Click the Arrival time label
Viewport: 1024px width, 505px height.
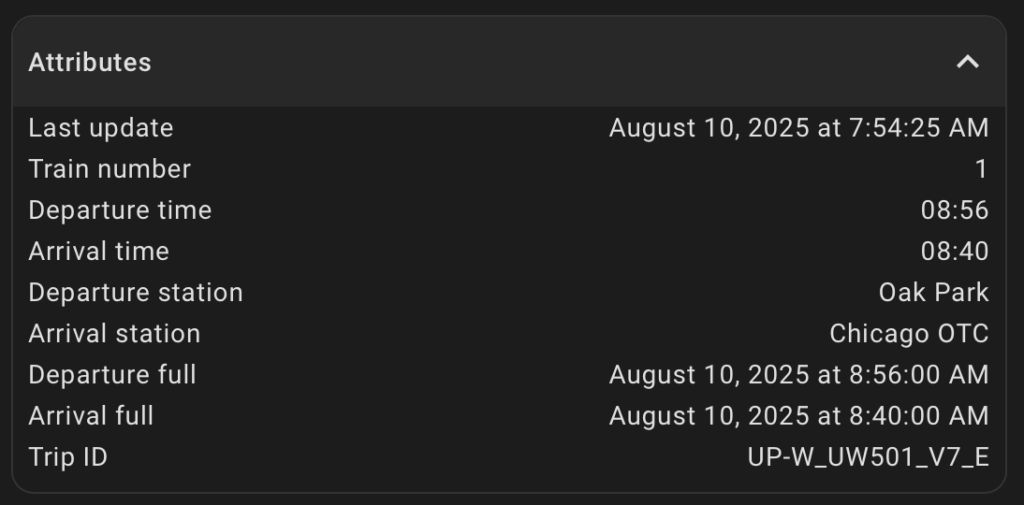tap(99, 252)
